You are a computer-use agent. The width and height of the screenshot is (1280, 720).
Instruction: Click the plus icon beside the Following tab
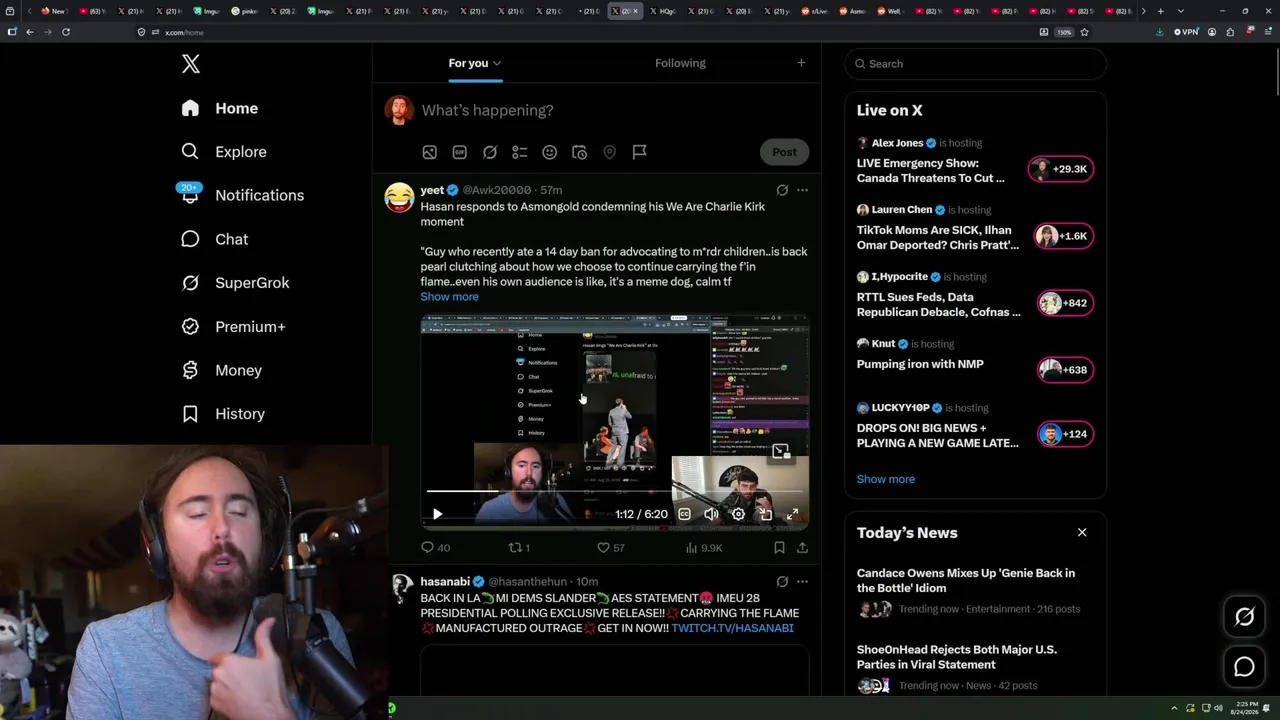click(x=801, y=63)
